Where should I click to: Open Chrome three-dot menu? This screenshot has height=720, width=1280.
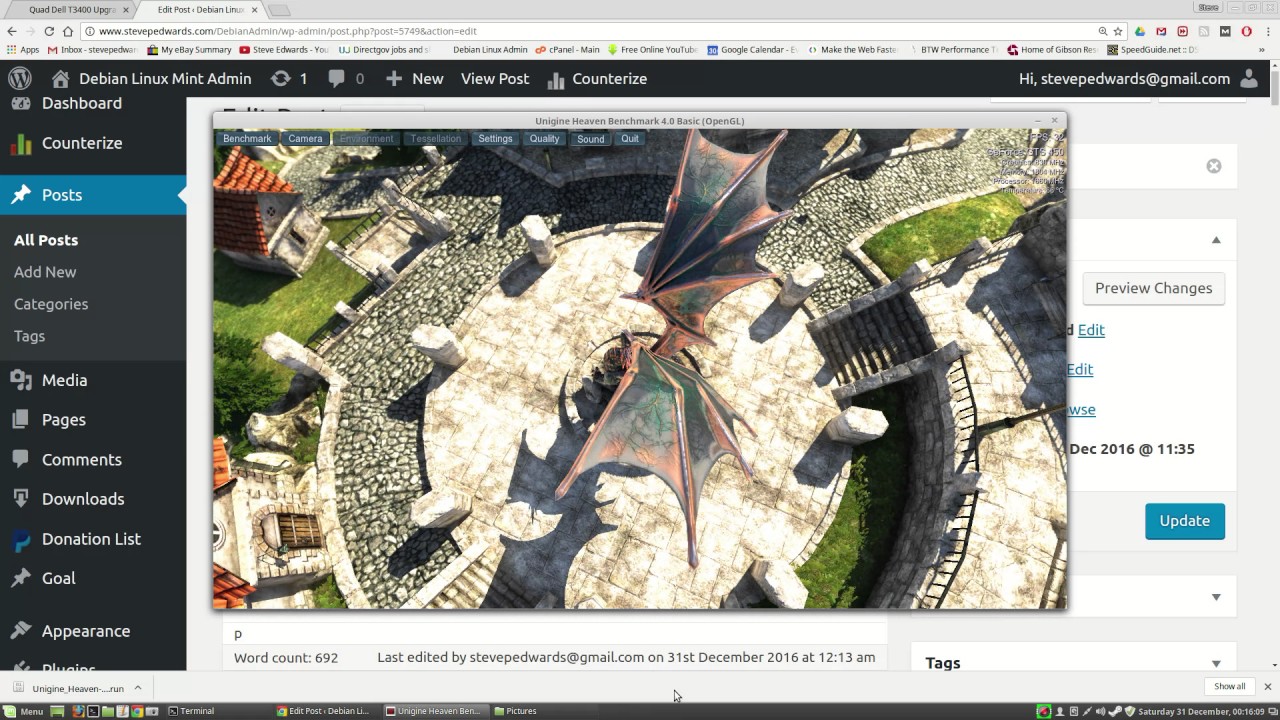pos(1267,31)
